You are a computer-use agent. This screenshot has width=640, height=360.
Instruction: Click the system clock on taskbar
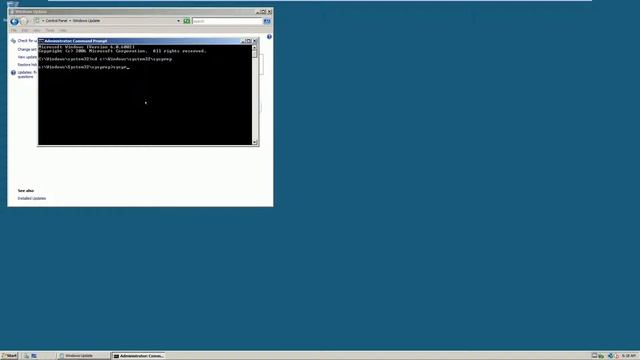[x=629, y=356]
